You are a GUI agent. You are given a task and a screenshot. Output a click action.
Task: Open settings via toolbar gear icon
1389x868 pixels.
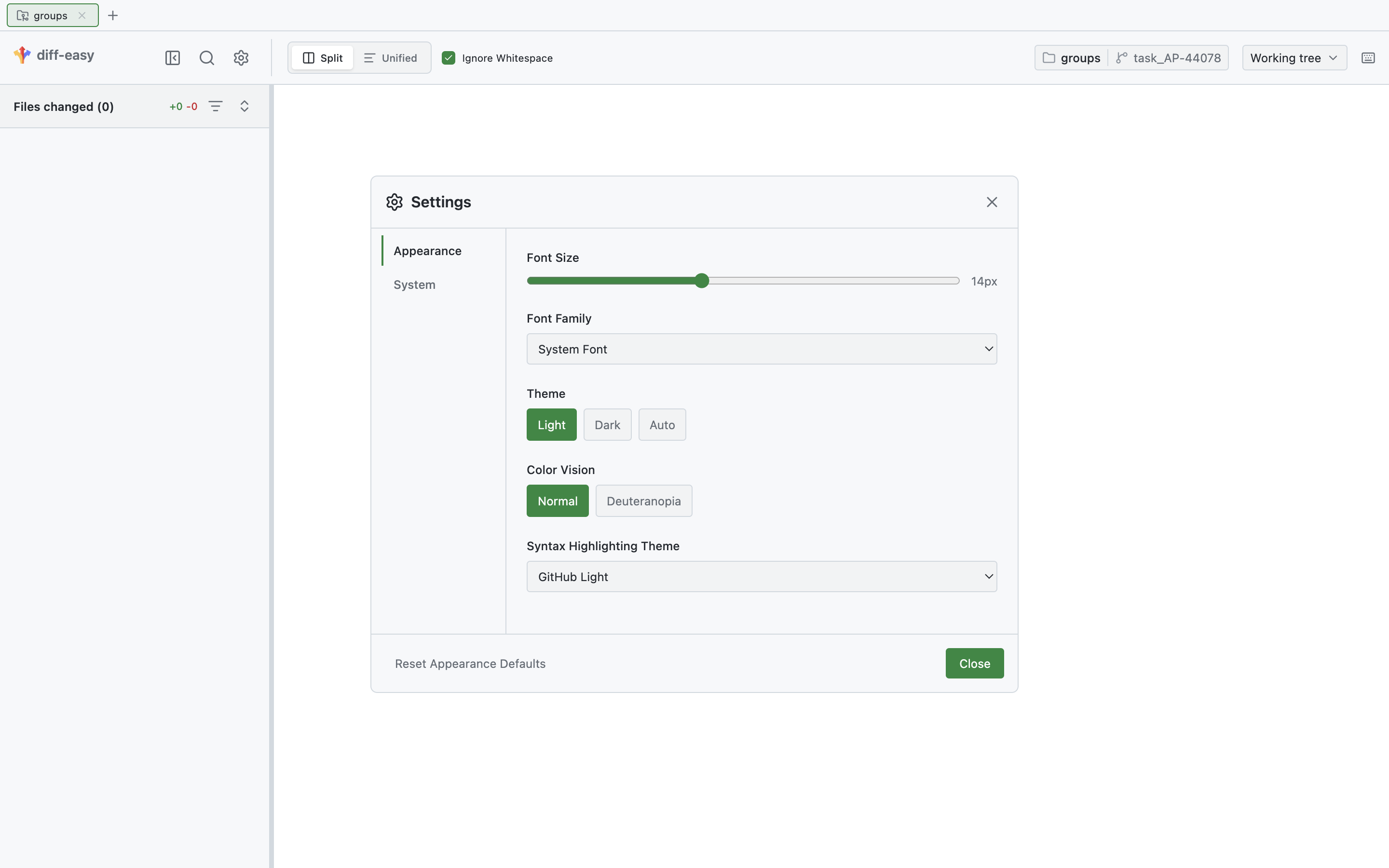click(x=241, y=58)
